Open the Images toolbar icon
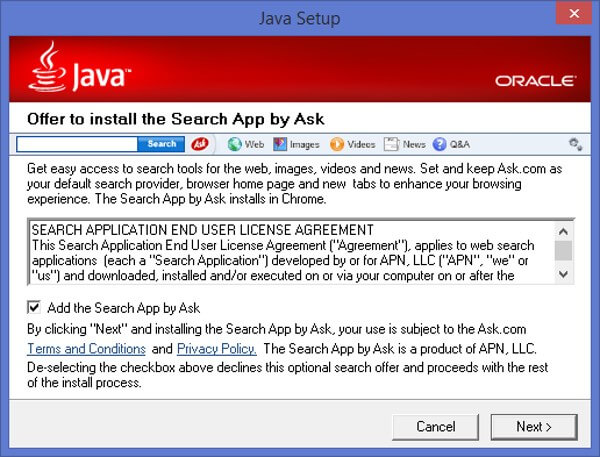 pyautogui.click(x=282, y=144)
